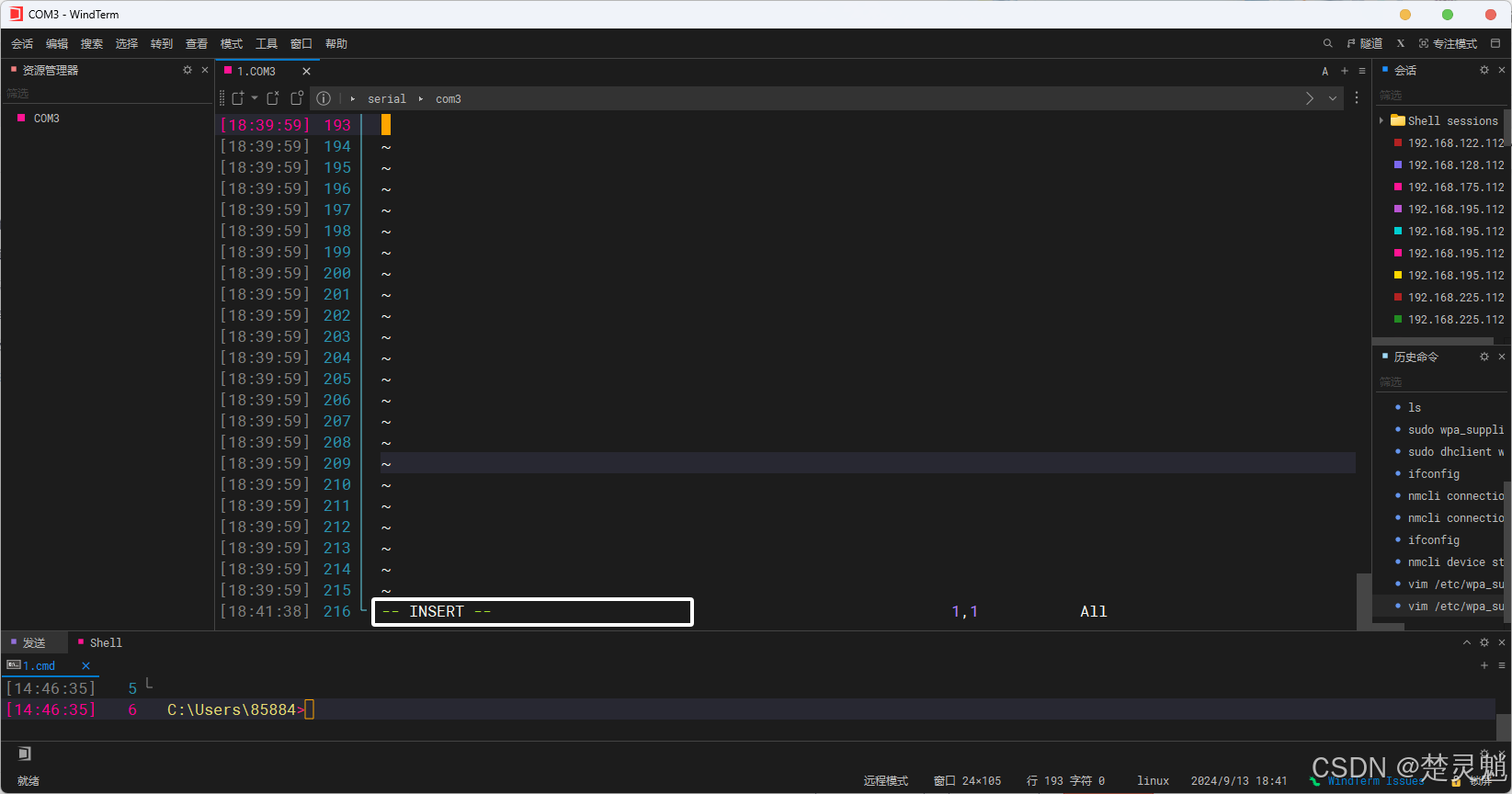Click the 会话 panel filter field
The width and height of the screenshot is (1512, 794).
1440,96
